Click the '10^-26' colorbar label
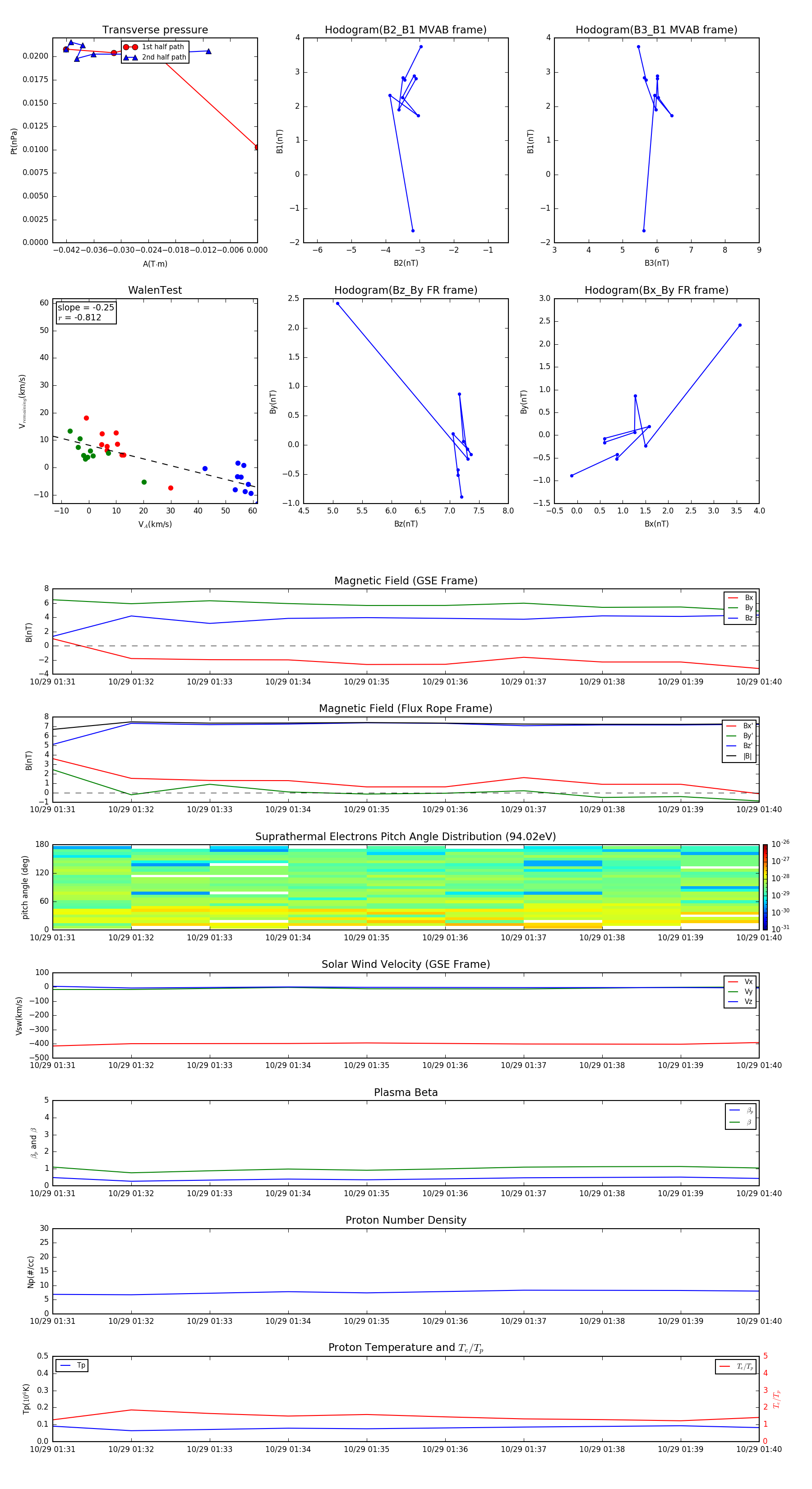The height and width of the screenshot is (1489, 812). 780,844
